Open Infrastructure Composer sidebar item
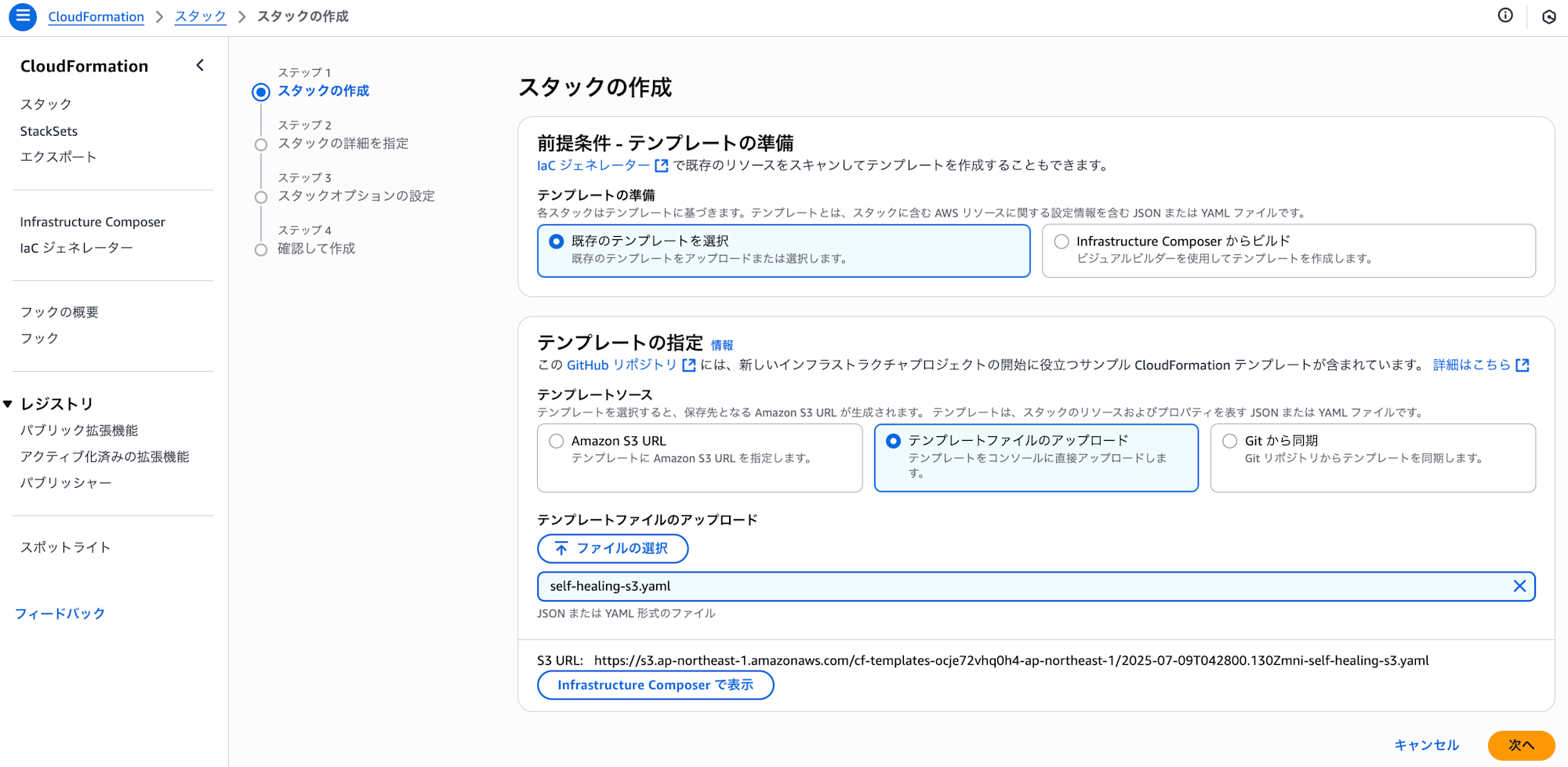The image size is (1568, 767). point(93,222)
